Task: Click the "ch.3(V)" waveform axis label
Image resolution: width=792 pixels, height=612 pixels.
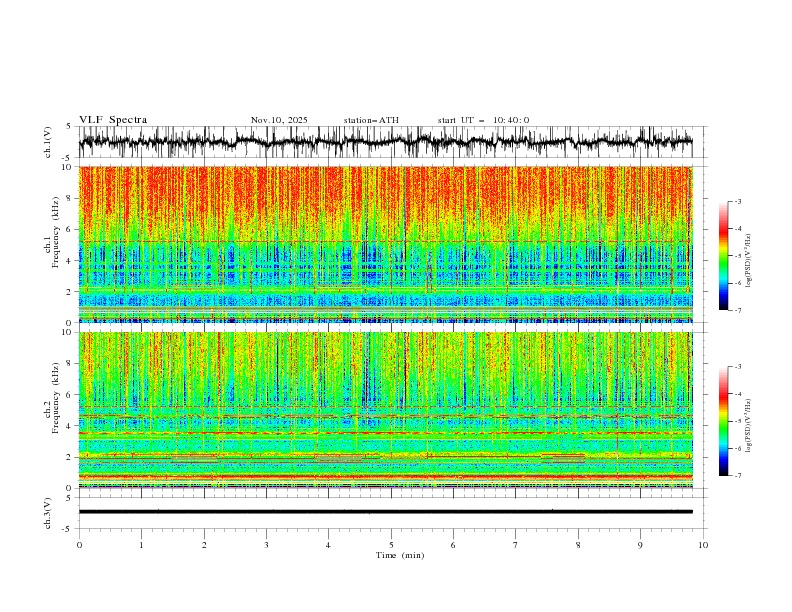Action: pyautogui.click(x=48, y=513)
